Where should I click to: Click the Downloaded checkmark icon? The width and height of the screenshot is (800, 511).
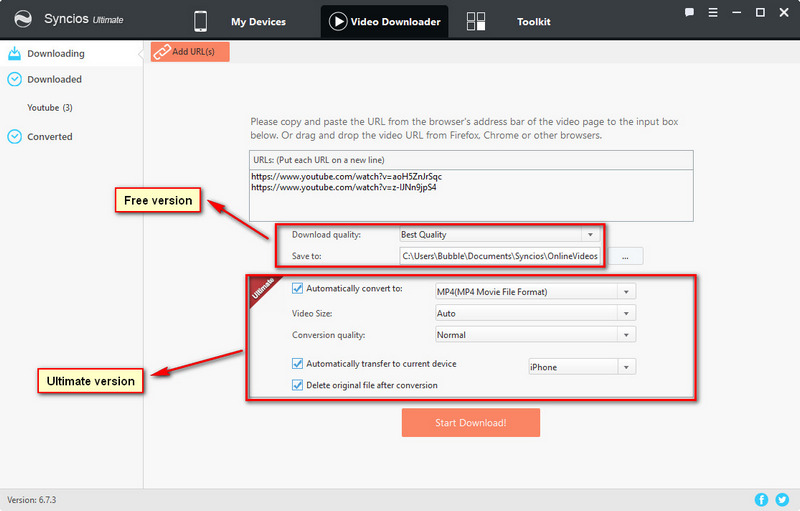(15, 79)
